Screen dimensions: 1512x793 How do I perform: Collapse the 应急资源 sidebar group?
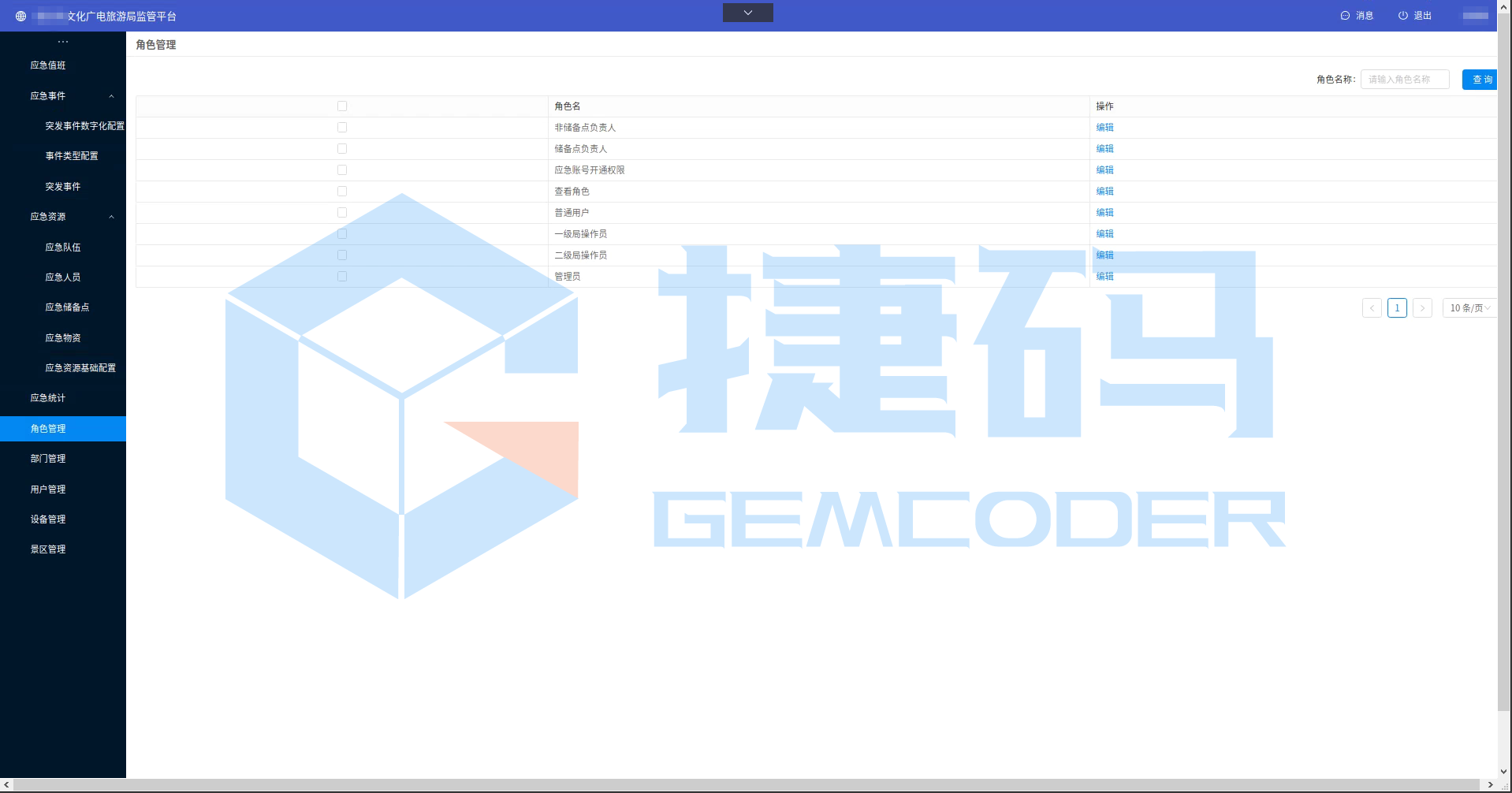(111, 217)
